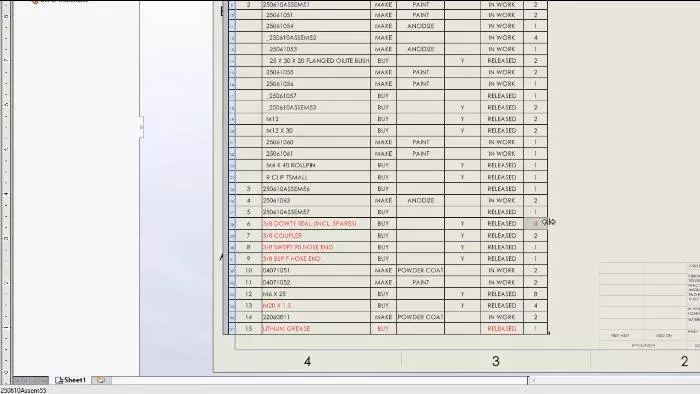Click the _250610ASSEM53 table cell

316,107
